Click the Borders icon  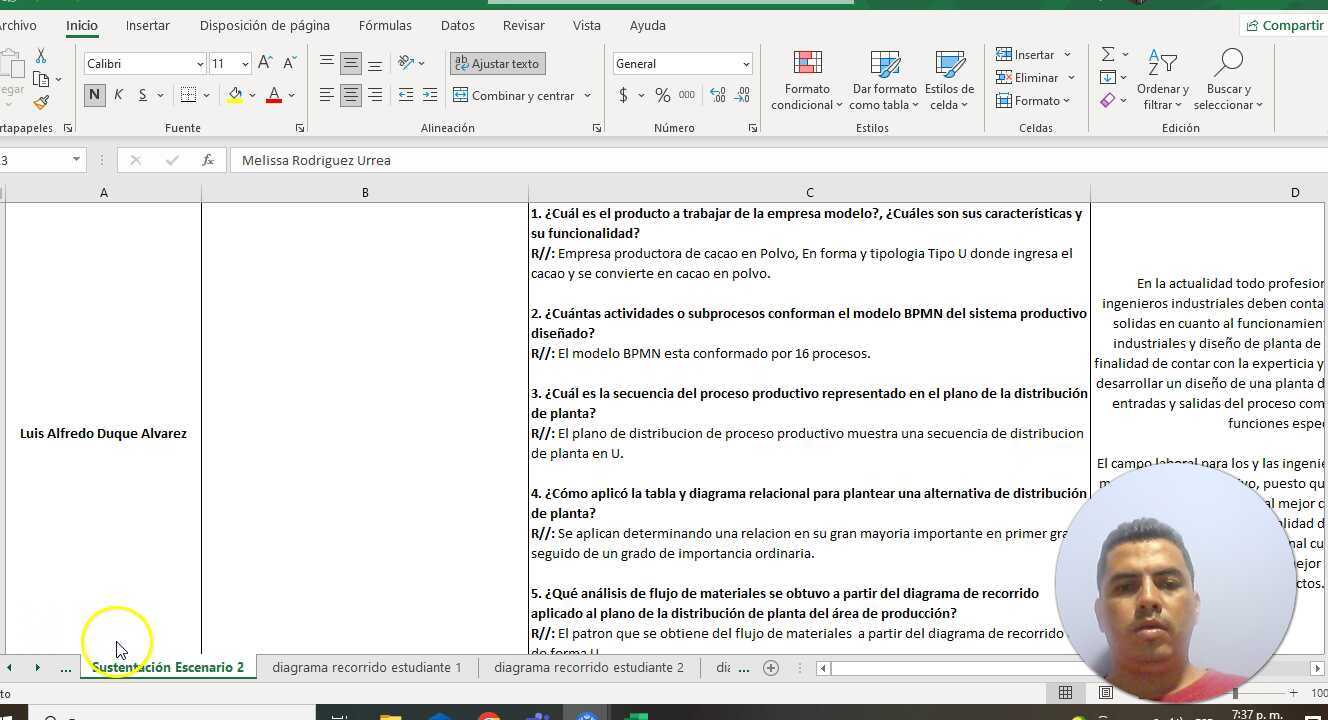pos(188,95)
